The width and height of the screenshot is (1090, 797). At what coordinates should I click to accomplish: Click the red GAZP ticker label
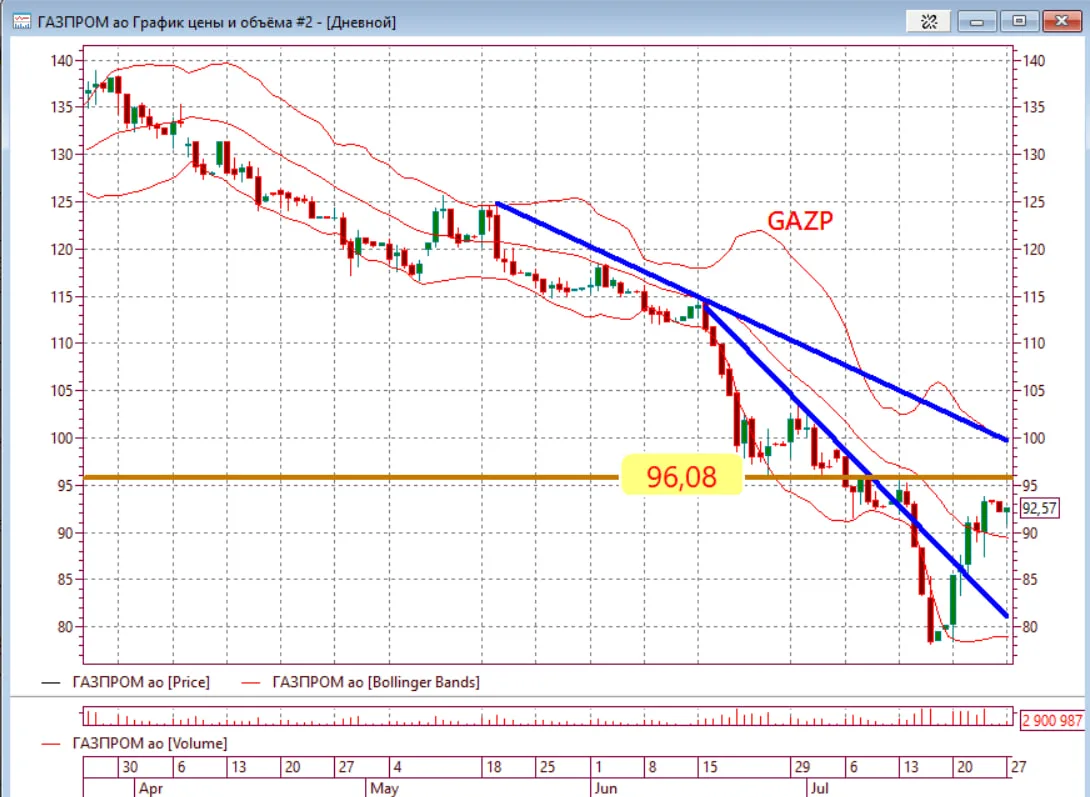[x=799, y=220]
